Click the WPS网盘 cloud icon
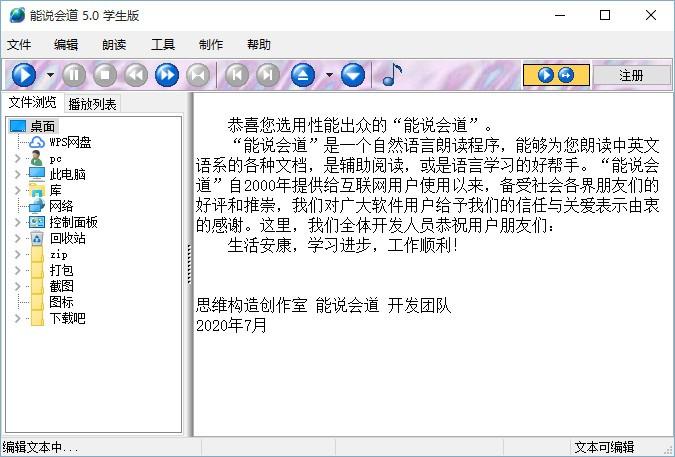 click(x=37, y=142)
